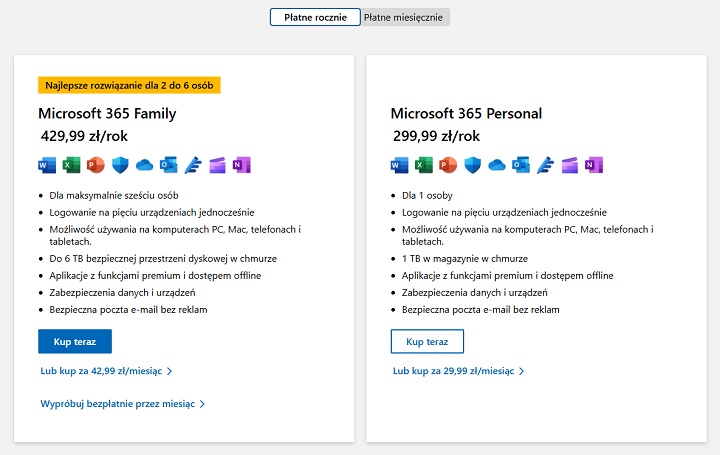This screenshot has height=455, width=720.
Task: Click chevron next to Wypróbuj bezpłatnie przez miesiąc
Action: [x=202, y=404]
